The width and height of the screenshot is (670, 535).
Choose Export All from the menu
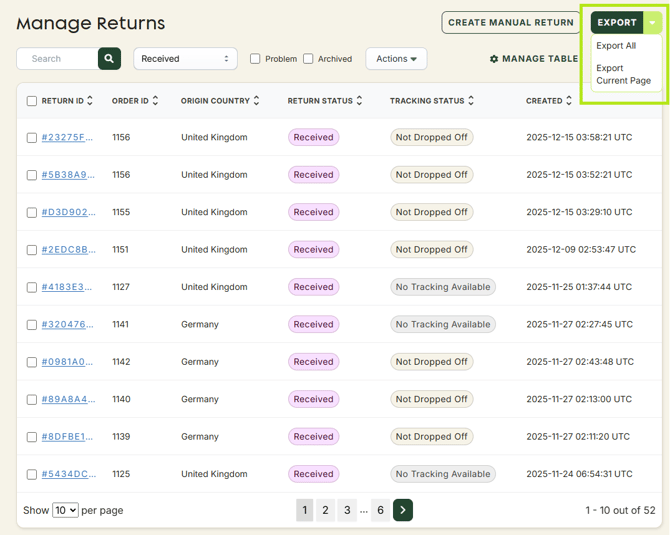tap(616, 46)
